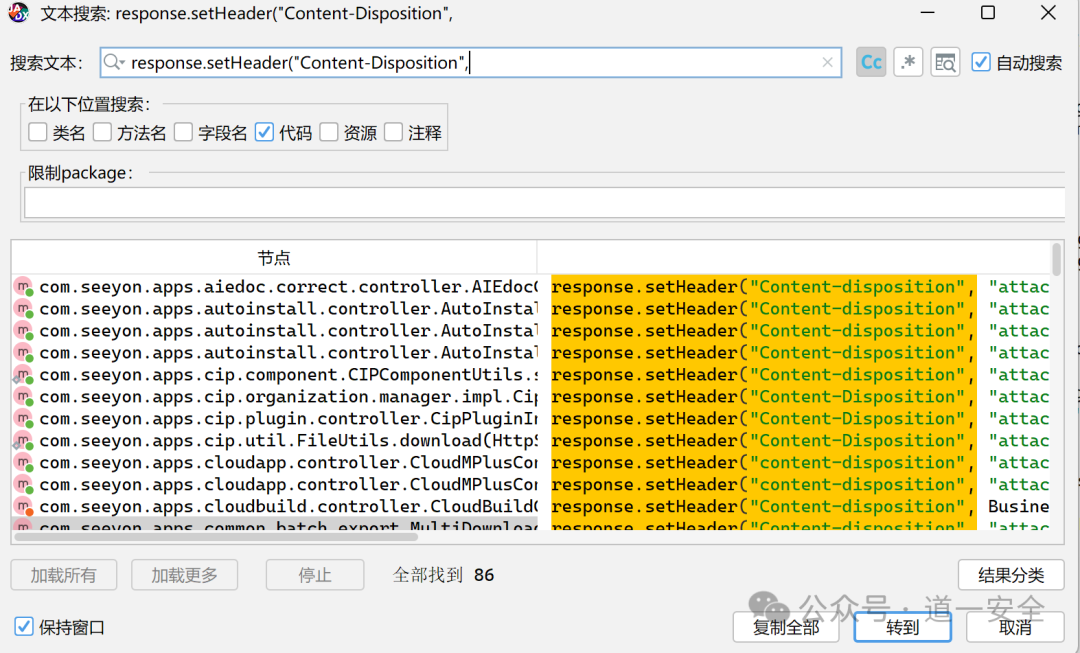
Task: Enable the 方法名 search location checkbox
Action: click(x=102, y=132)
